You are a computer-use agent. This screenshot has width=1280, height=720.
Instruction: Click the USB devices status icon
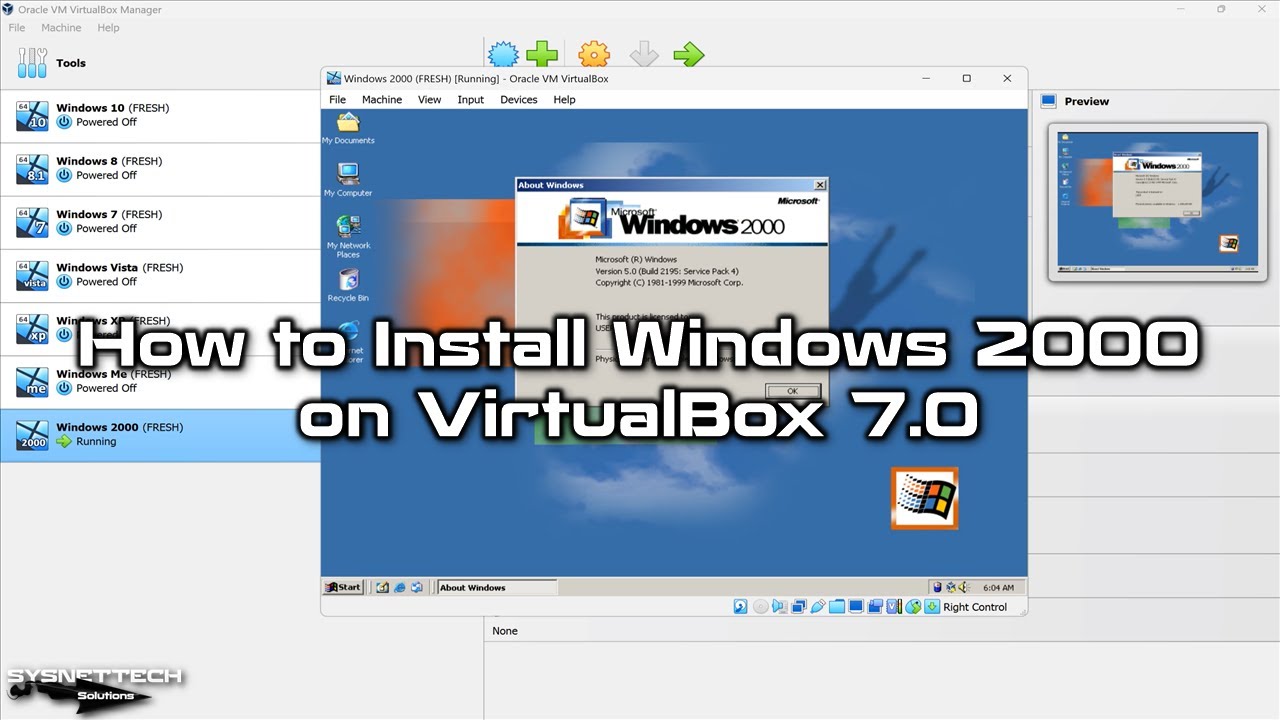point(818,607)
